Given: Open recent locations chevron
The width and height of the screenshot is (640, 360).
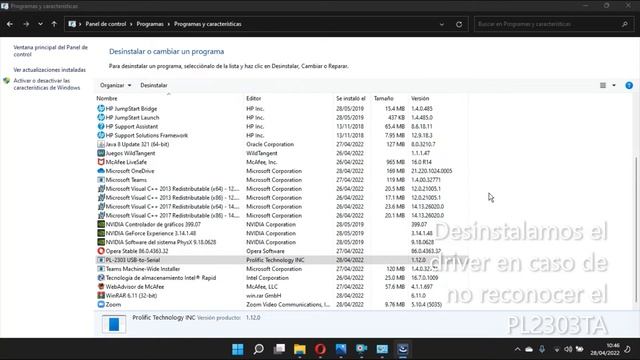Looking at the screenshot, I should [40, 24].
